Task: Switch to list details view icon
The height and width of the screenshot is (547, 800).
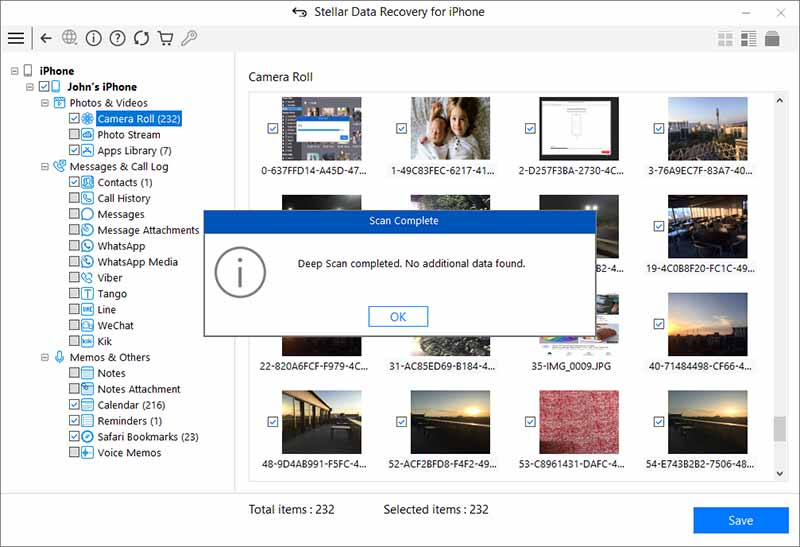Action: click(x=748, y=39)
